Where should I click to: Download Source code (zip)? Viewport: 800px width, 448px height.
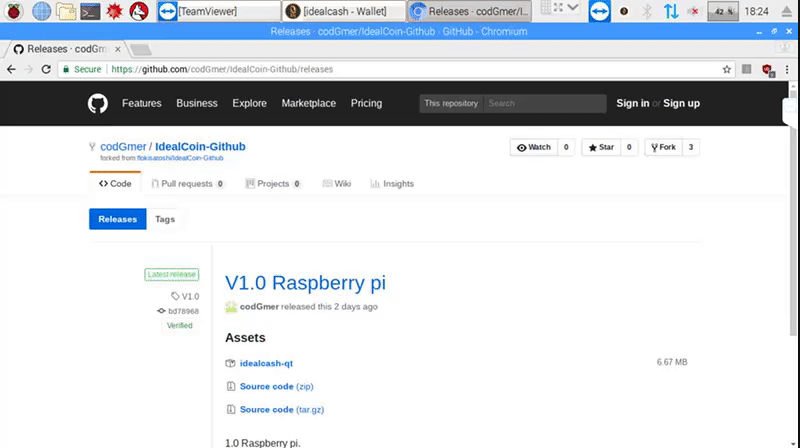click(x=277, y=386)
